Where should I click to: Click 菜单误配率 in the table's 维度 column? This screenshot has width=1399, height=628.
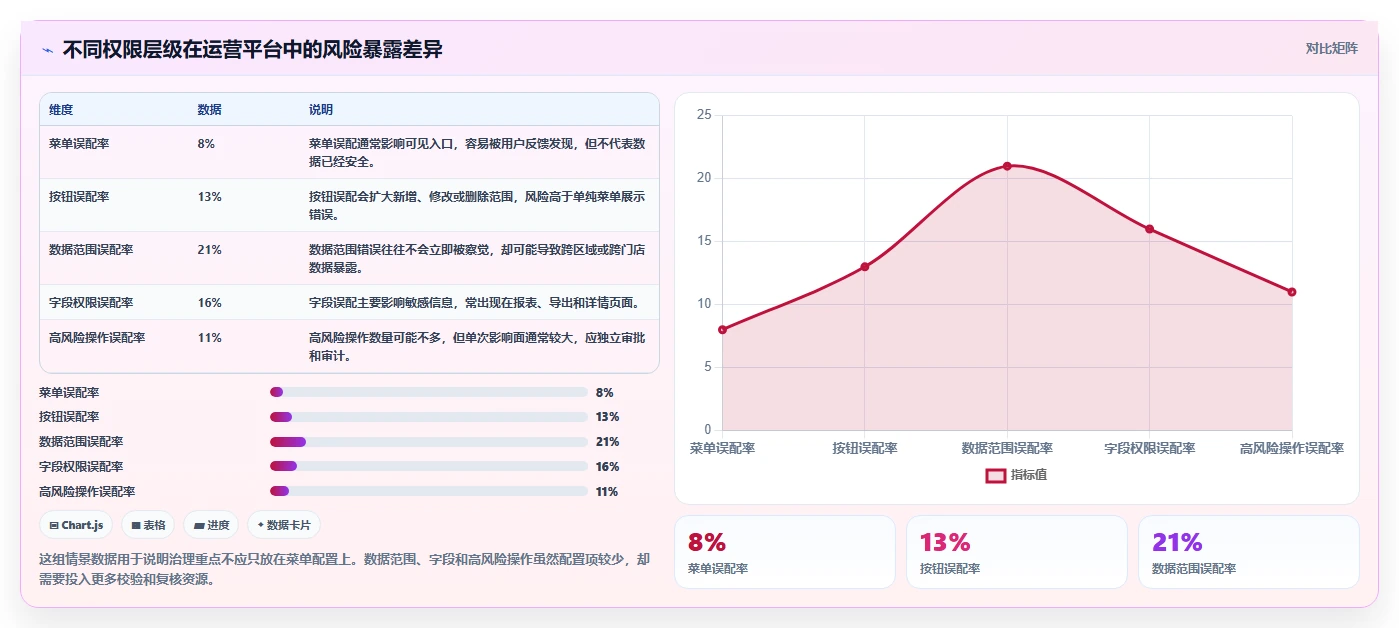[x=79, y=144]
